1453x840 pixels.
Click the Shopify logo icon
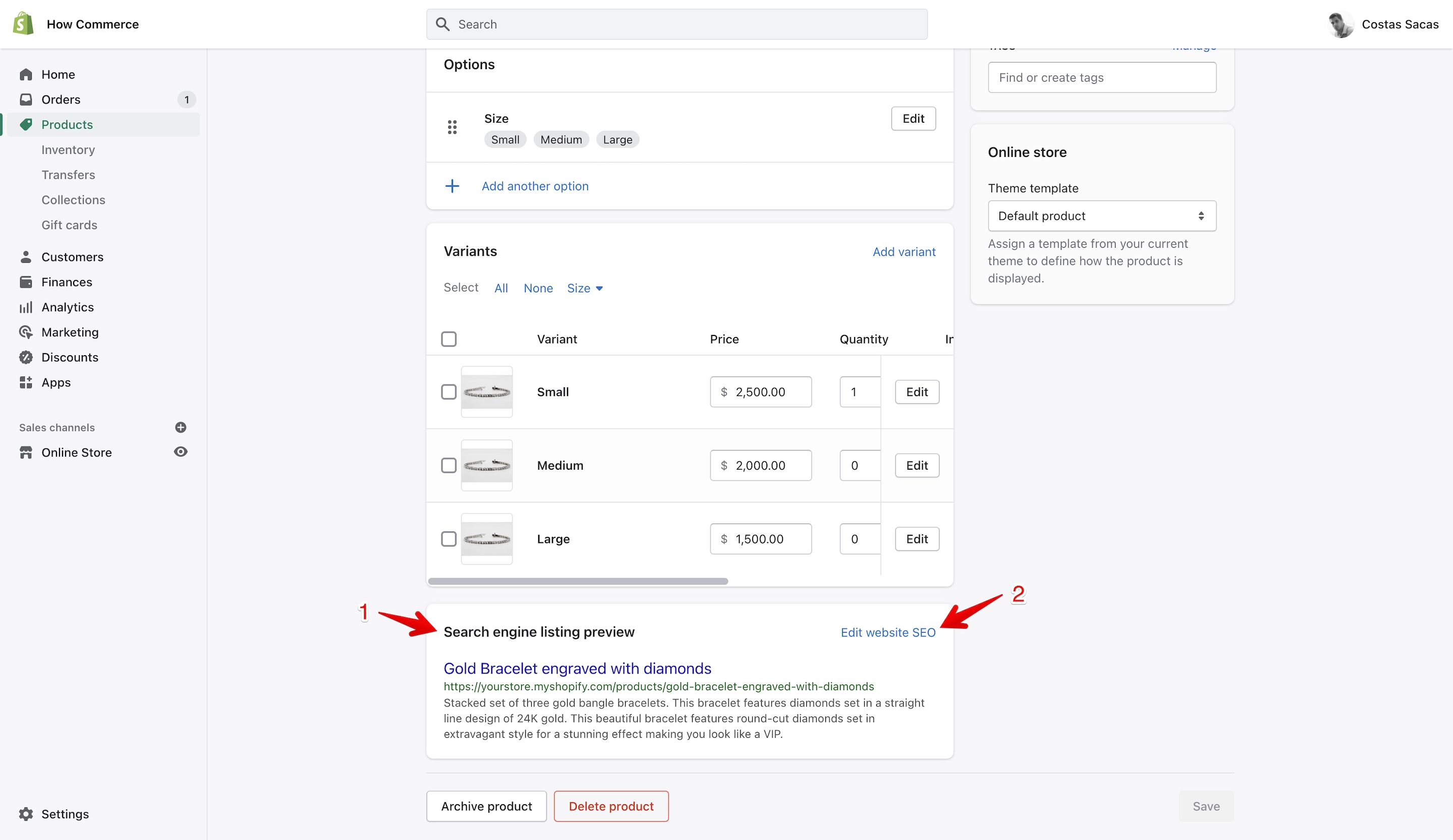click(23, 24)
